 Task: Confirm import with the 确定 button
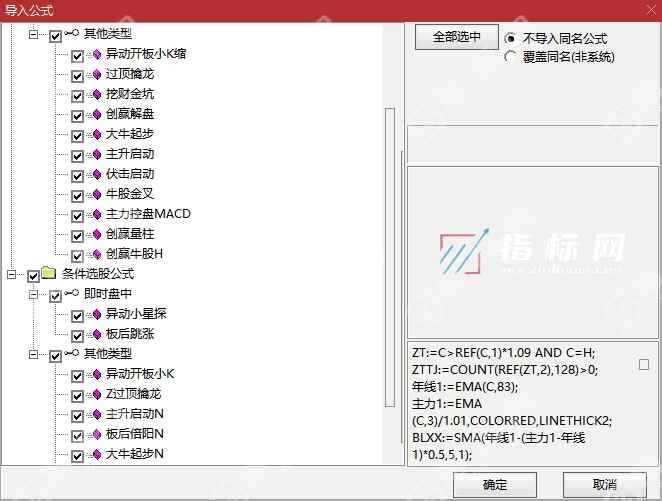click(494, 484)
